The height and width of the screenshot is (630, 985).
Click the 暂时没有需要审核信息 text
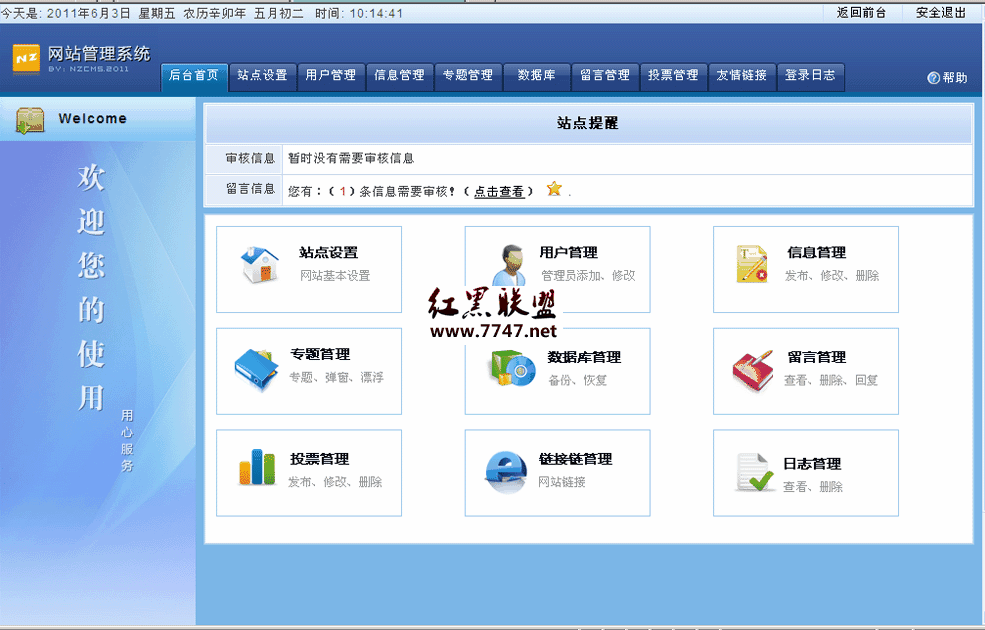point(351,158)
